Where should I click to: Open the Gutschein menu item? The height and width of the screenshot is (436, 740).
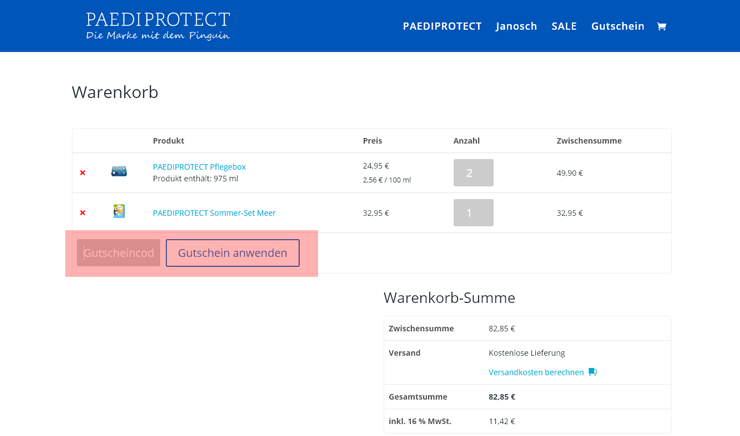click(x=617, y=26)
